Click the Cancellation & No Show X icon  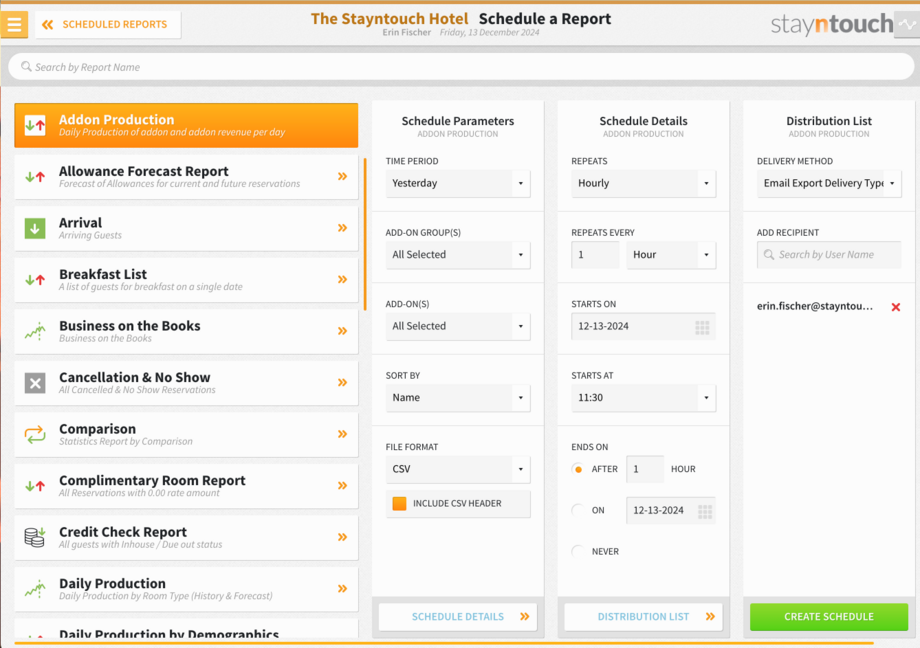(35, 383)
